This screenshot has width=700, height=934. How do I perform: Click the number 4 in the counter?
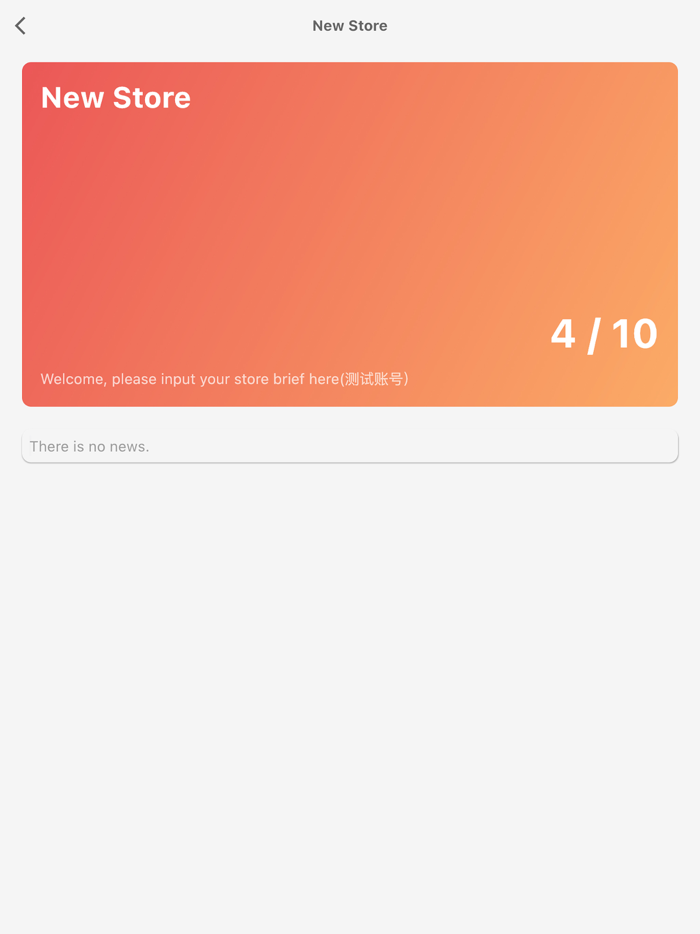click(563, 334)
